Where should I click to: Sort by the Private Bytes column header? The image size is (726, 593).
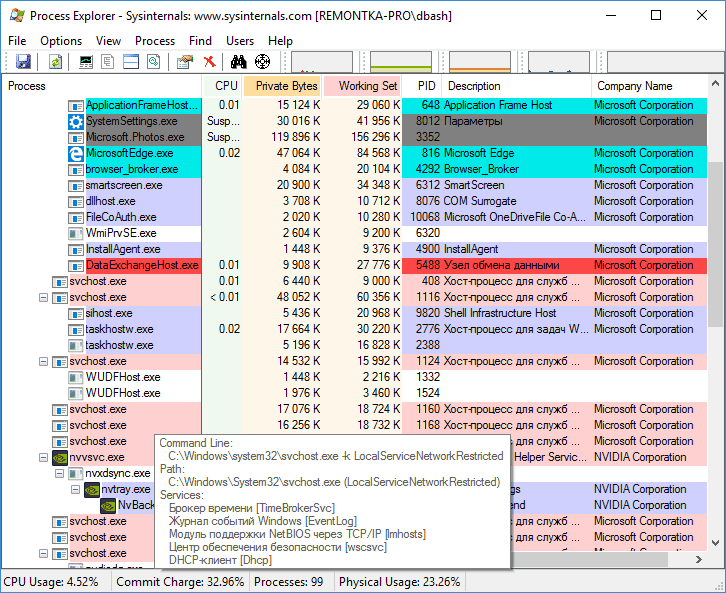click(x=282, y=86)
